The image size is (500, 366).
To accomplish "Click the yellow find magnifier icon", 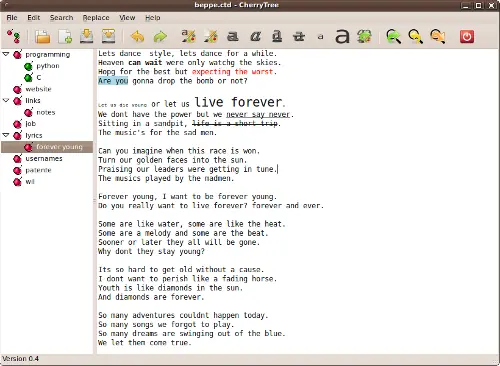I will coord(416,36).
